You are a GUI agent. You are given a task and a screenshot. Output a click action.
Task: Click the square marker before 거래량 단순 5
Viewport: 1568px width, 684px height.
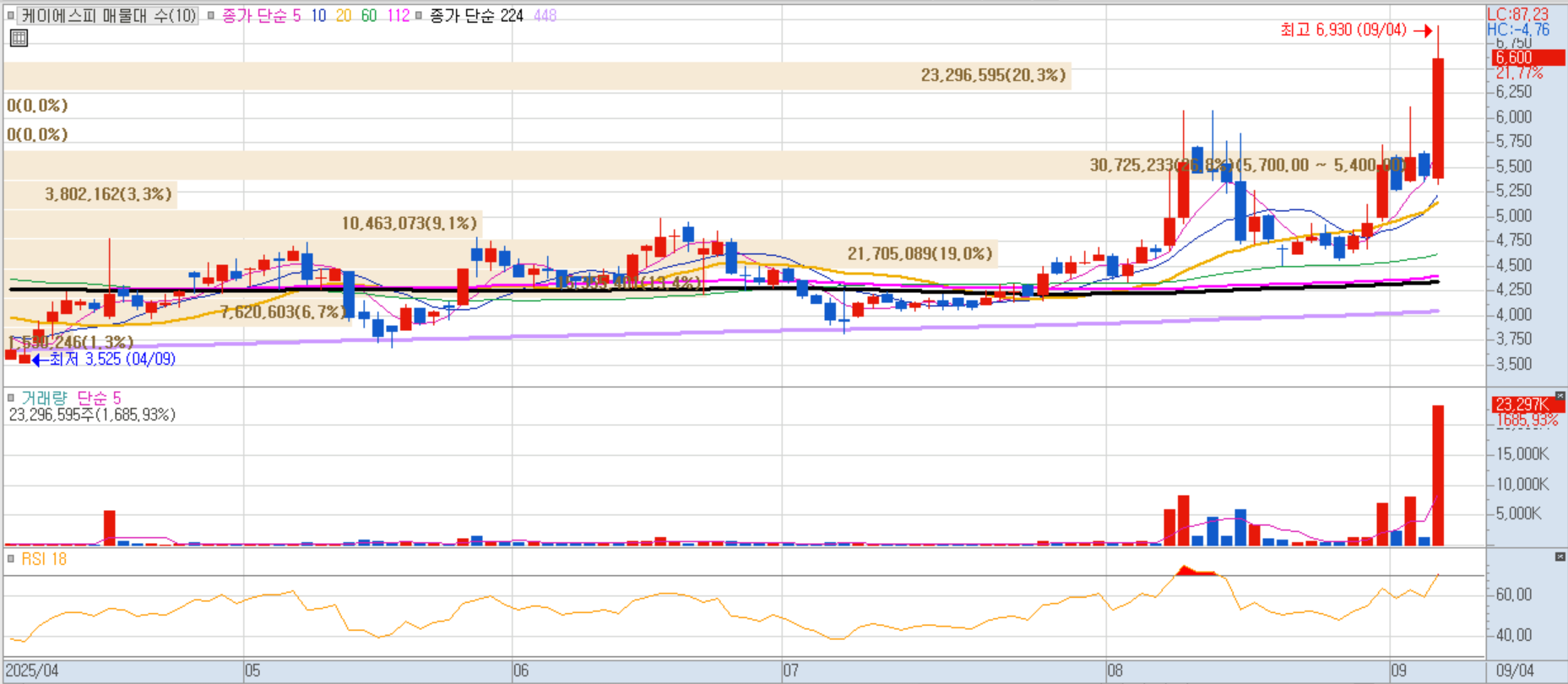point(11,397)
